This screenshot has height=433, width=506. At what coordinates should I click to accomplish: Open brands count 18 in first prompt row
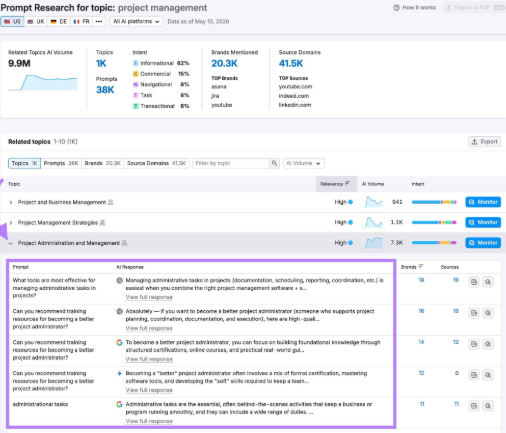click(x=421, y=280)
